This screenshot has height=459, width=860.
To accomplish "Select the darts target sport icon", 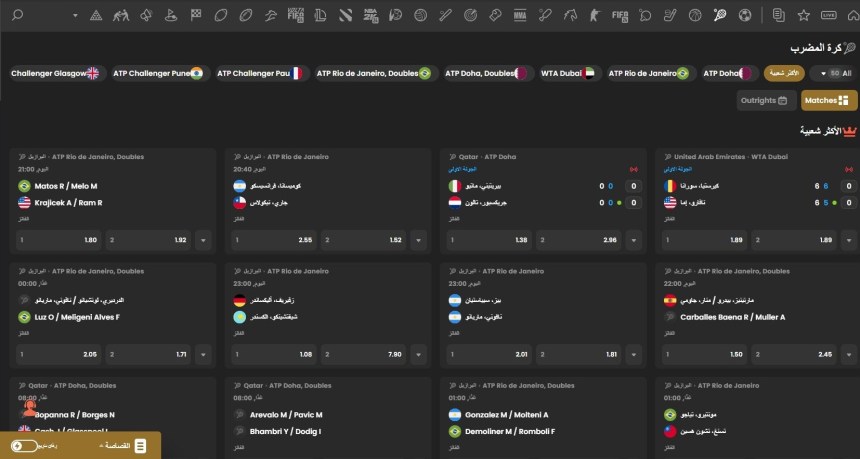I will [470, 15].
